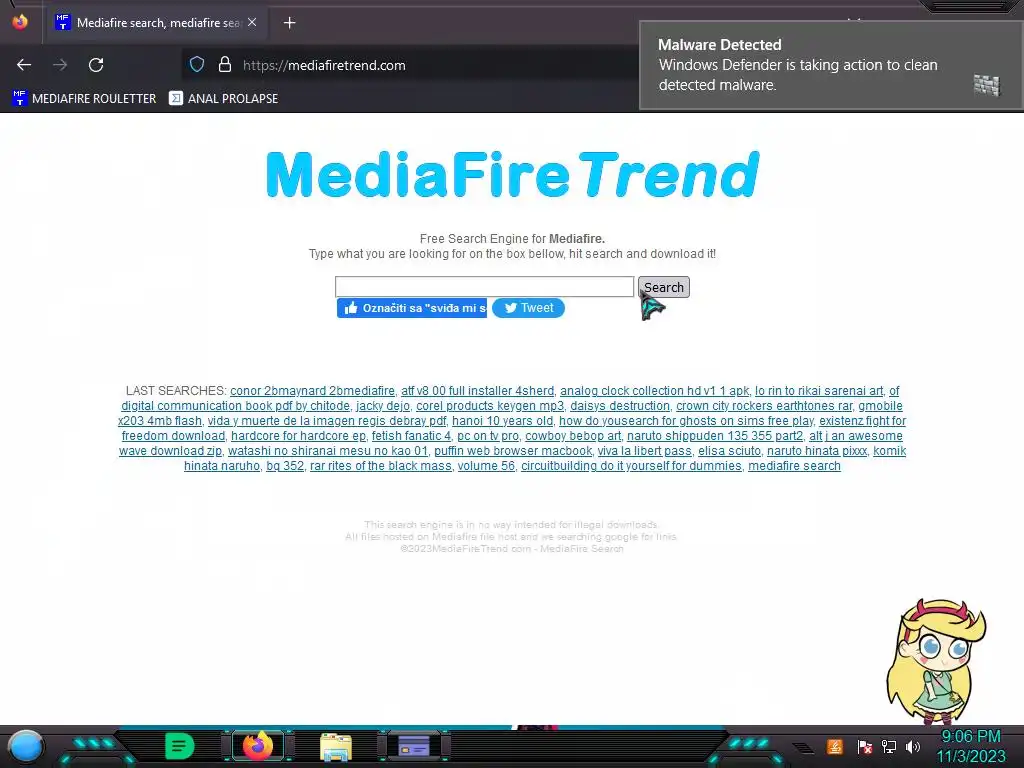Open the network tray icon
Image resolution: width=1024 pixels, height=768 pixels.
click(x=889, y=746)
